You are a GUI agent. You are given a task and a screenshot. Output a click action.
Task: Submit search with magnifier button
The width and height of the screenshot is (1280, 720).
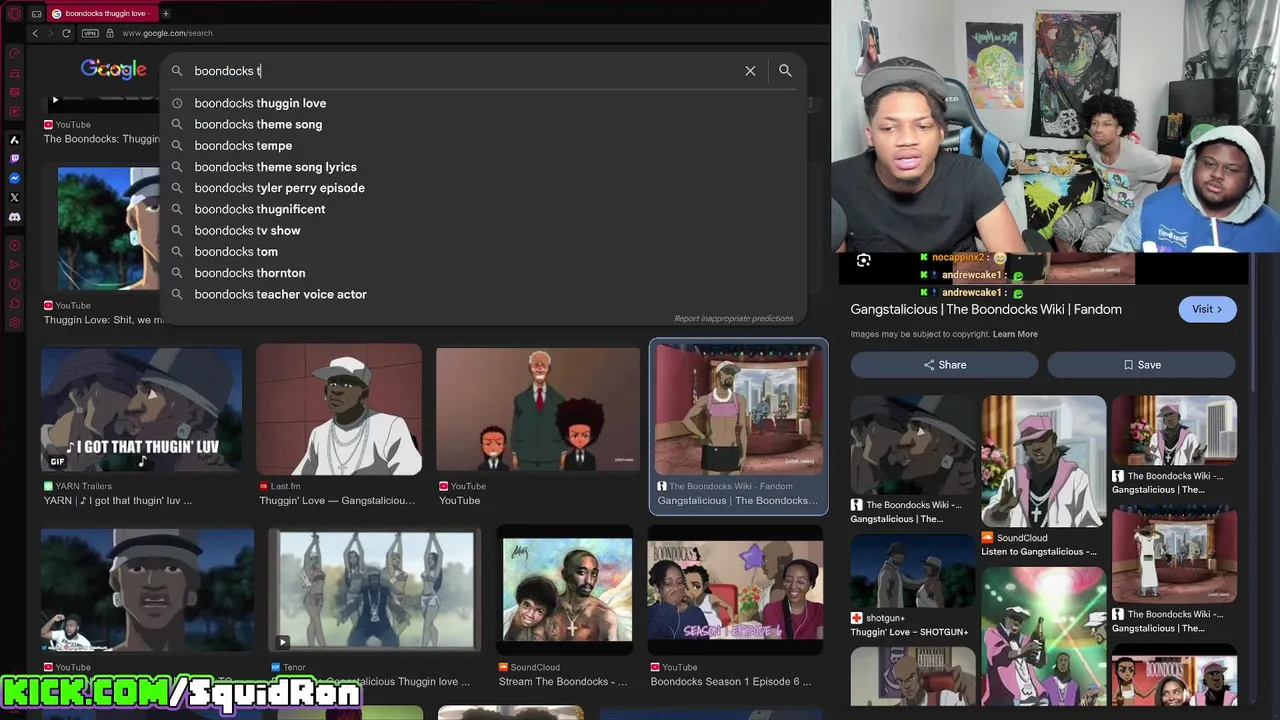[x=785, y=70]
